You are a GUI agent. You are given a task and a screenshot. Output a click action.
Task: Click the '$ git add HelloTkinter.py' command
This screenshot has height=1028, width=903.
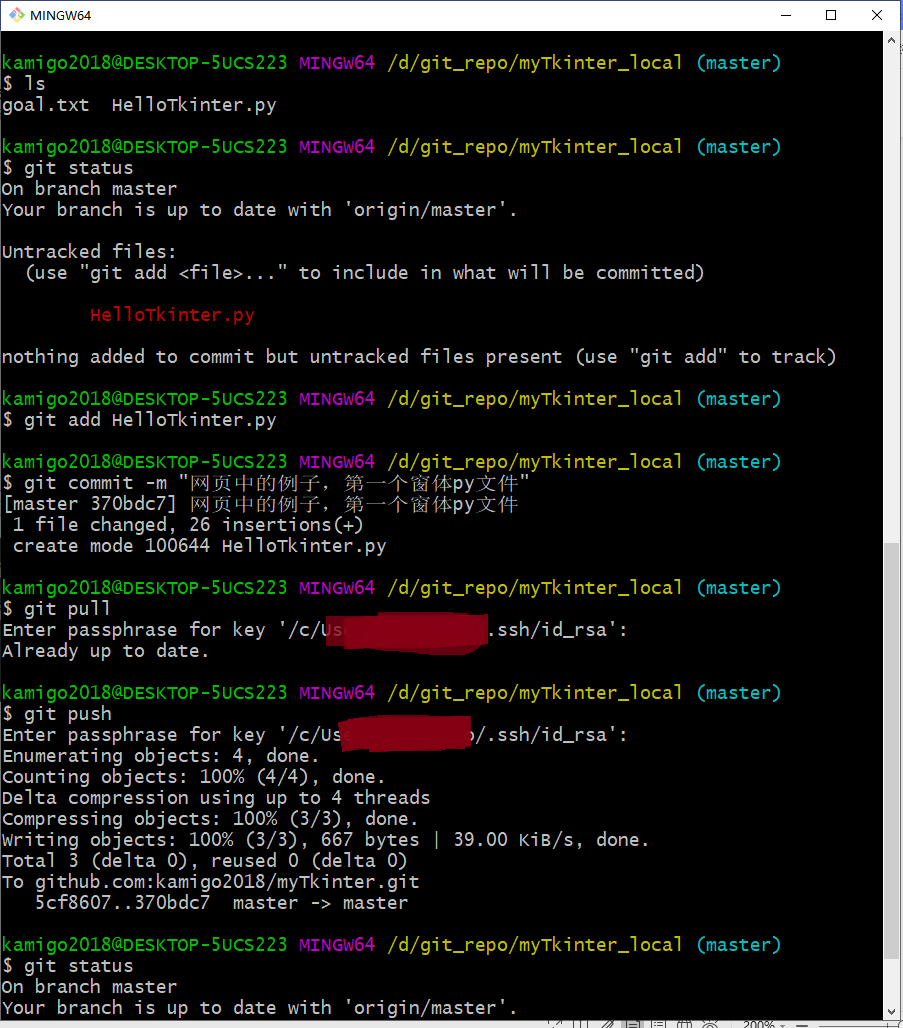(x=139, y=420)
